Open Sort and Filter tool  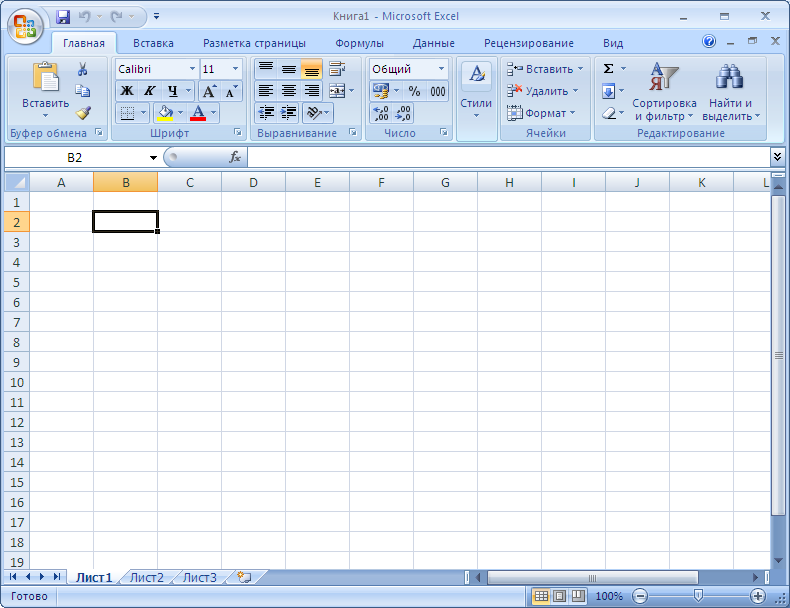tap(664, 91)
